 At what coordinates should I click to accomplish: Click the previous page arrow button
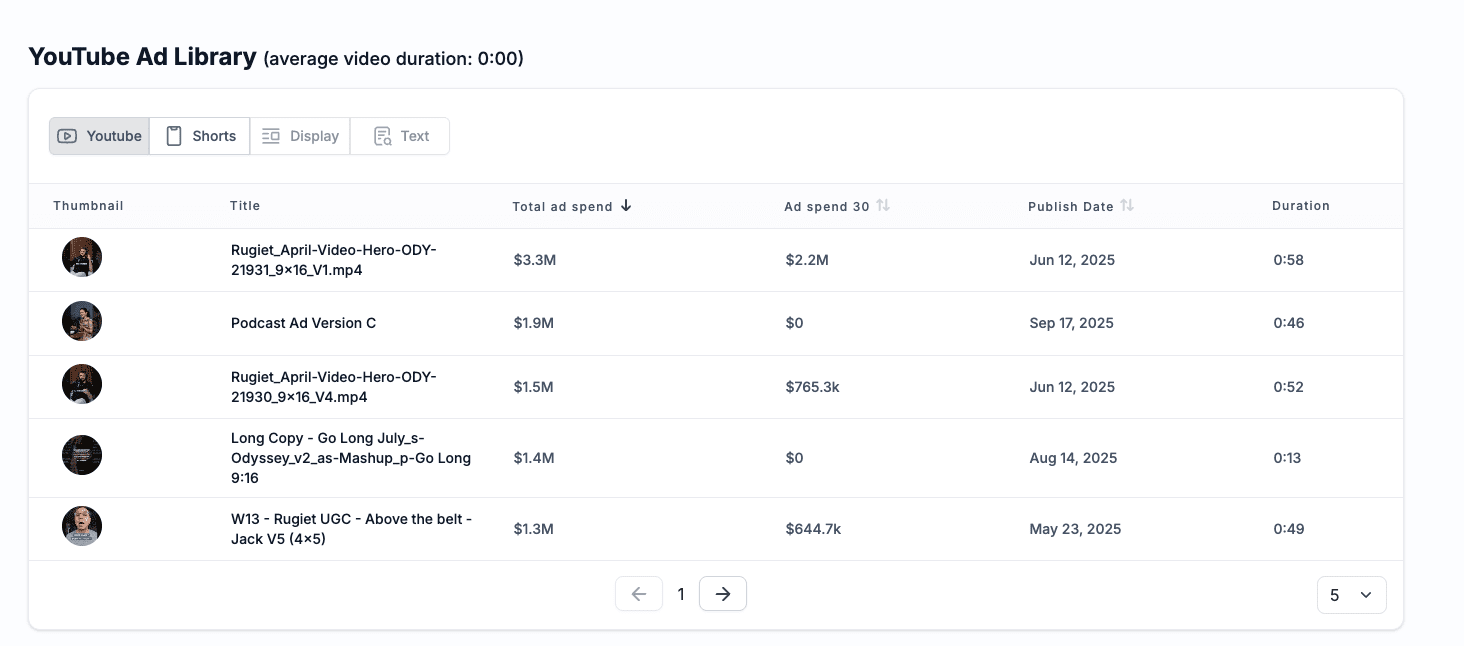pos(639,594)
